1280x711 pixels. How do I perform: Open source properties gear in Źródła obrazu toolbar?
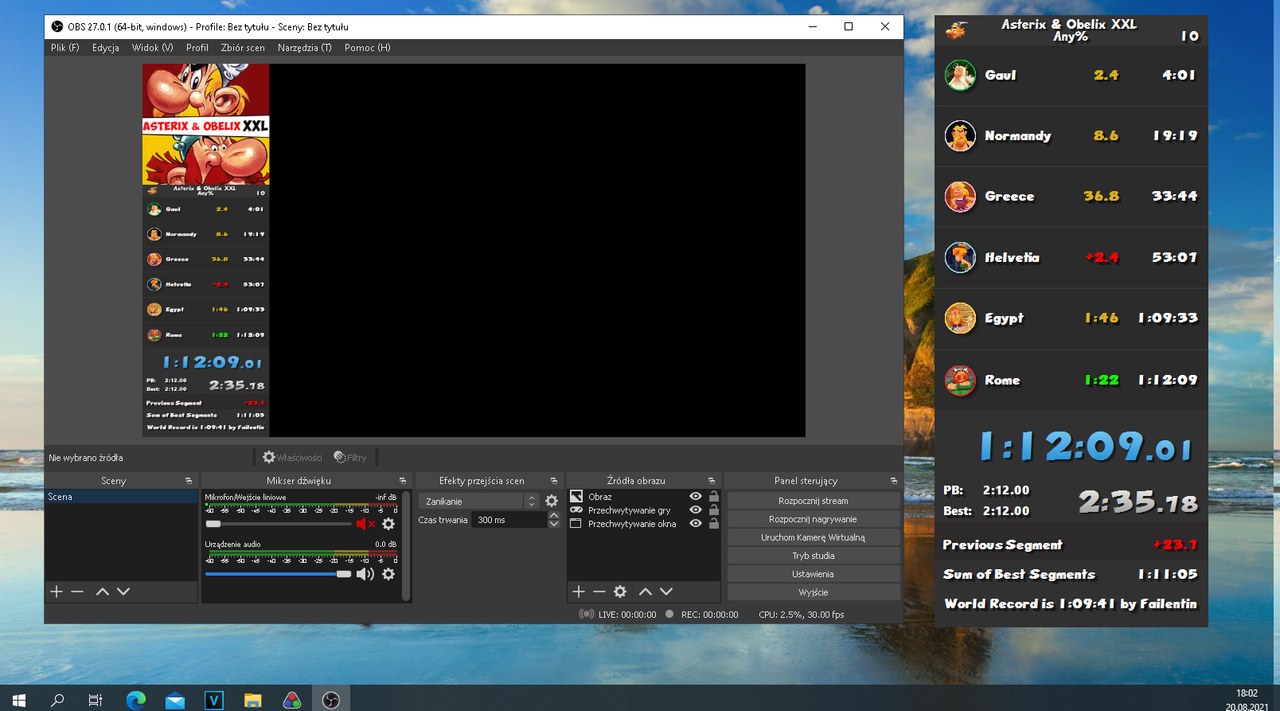pyautogui.click(x=620, y=591)
